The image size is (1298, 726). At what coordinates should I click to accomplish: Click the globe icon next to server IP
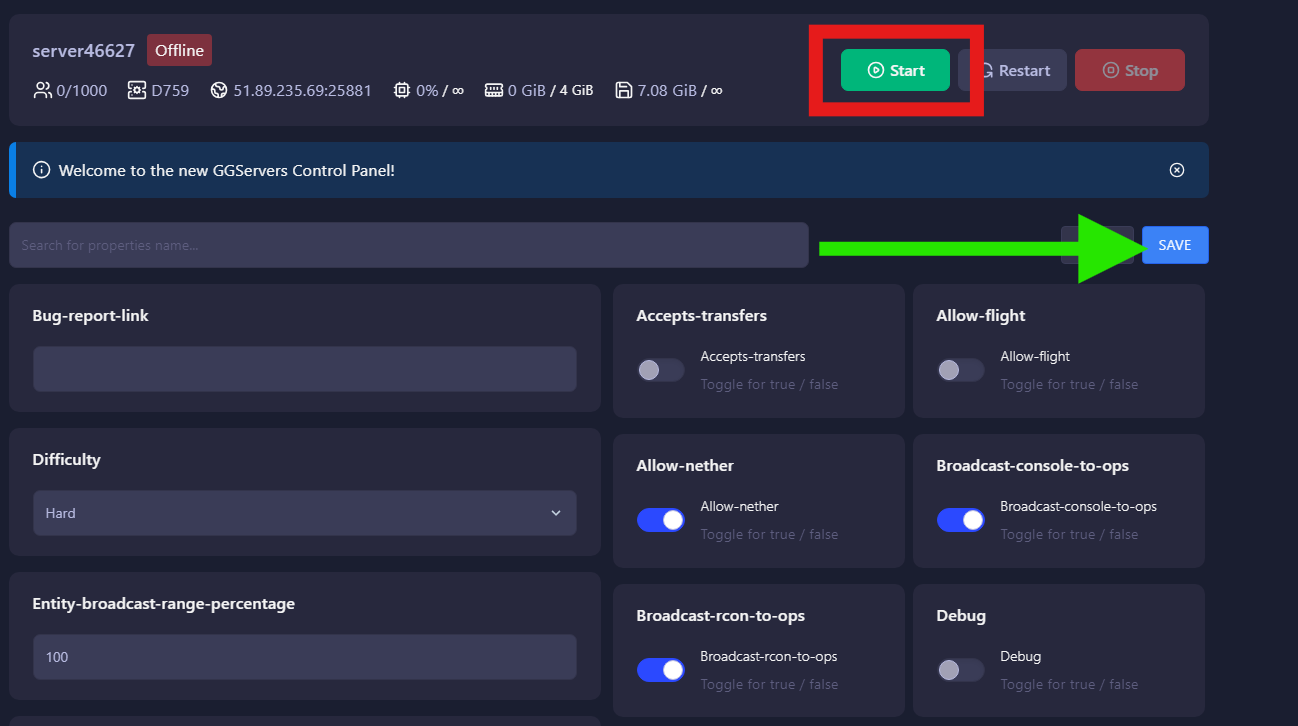pyautogui.click(x=218, y=89)
